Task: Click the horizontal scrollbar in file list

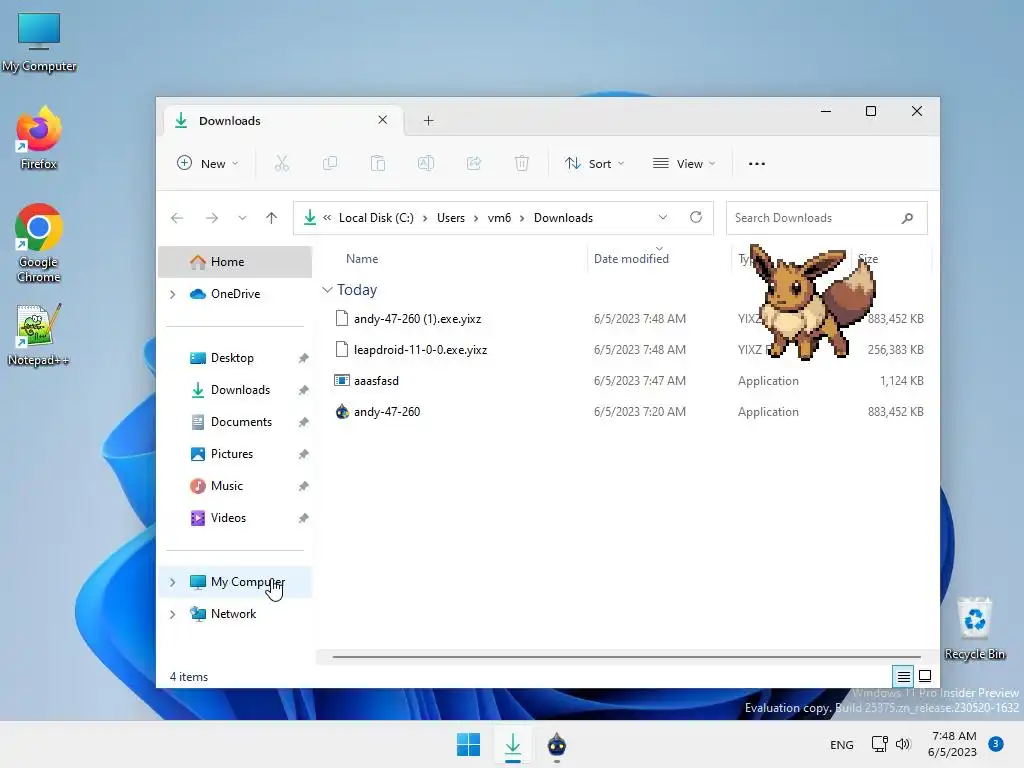Action: [x=626, y=657]
